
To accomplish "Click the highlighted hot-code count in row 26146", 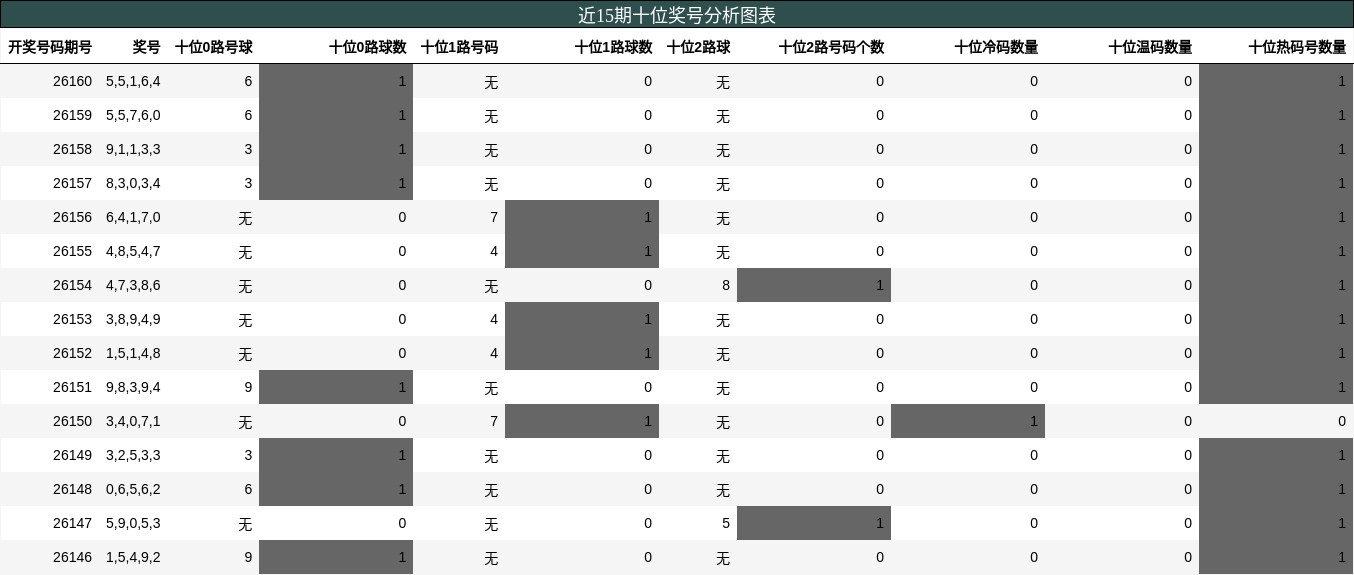I will point(1276,557).
